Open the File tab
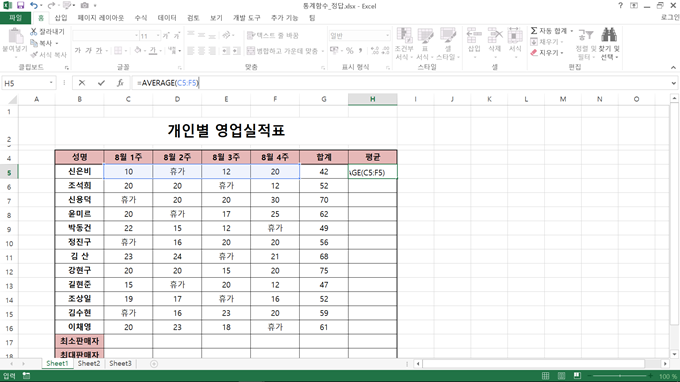Viewport: 680px width, 382px height. coord(15,18)
